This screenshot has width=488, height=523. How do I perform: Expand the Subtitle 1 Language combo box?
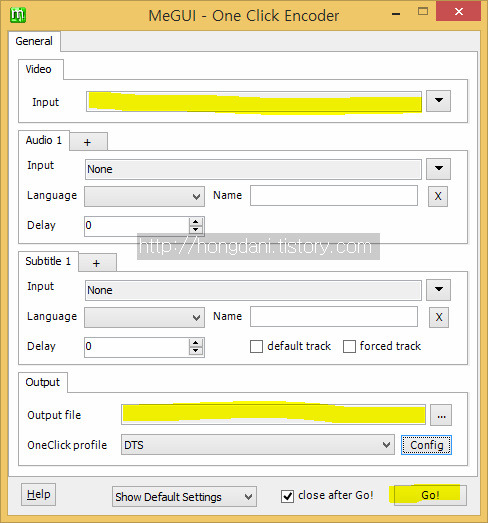(144, 318)
